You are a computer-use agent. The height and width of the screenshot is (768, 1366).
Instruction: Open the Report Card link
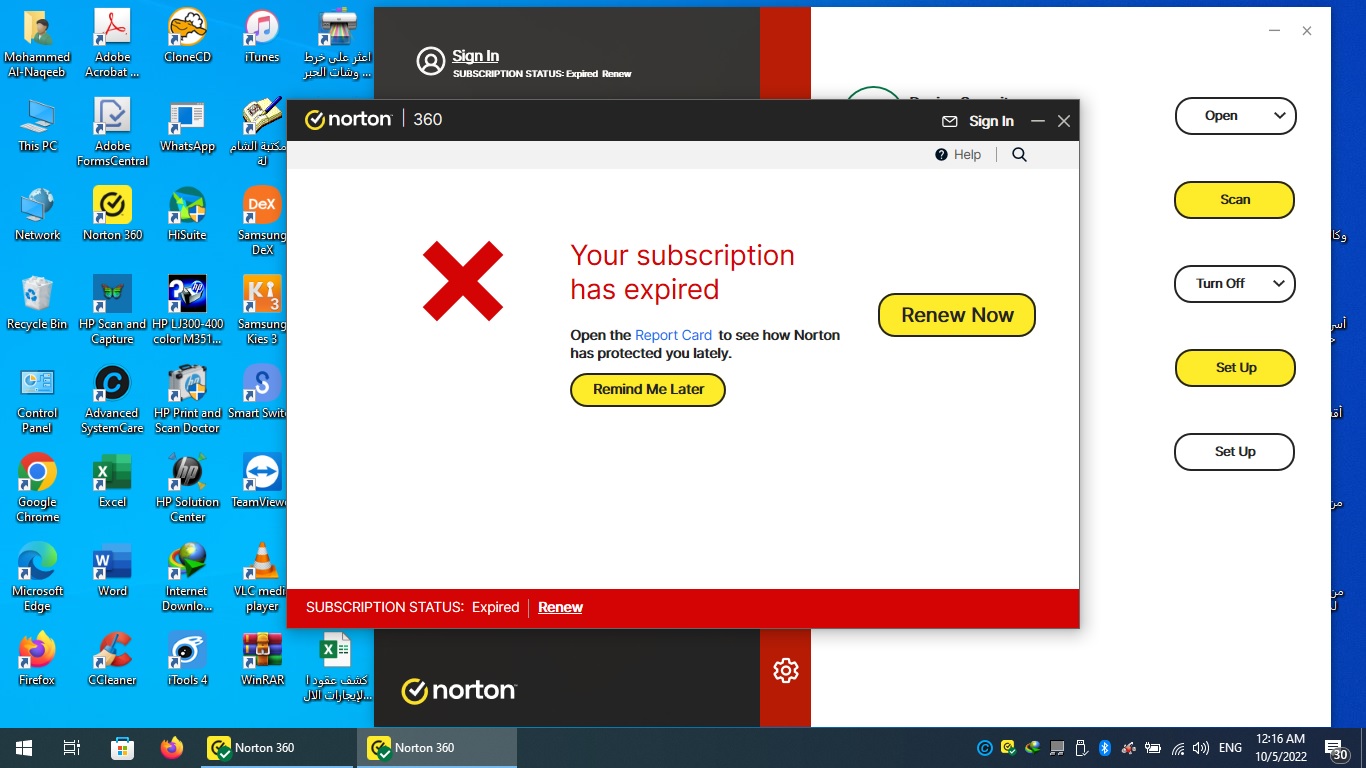click(674, 335)
